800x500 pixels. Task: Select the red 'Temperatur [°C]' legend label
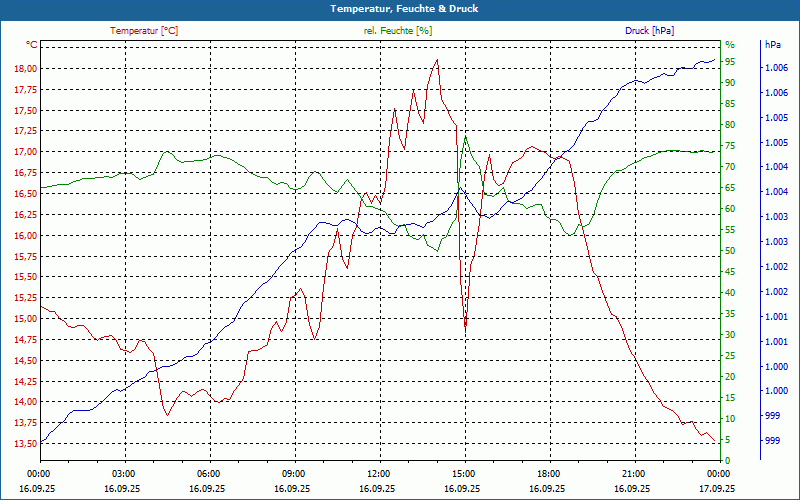pos(144,31)
